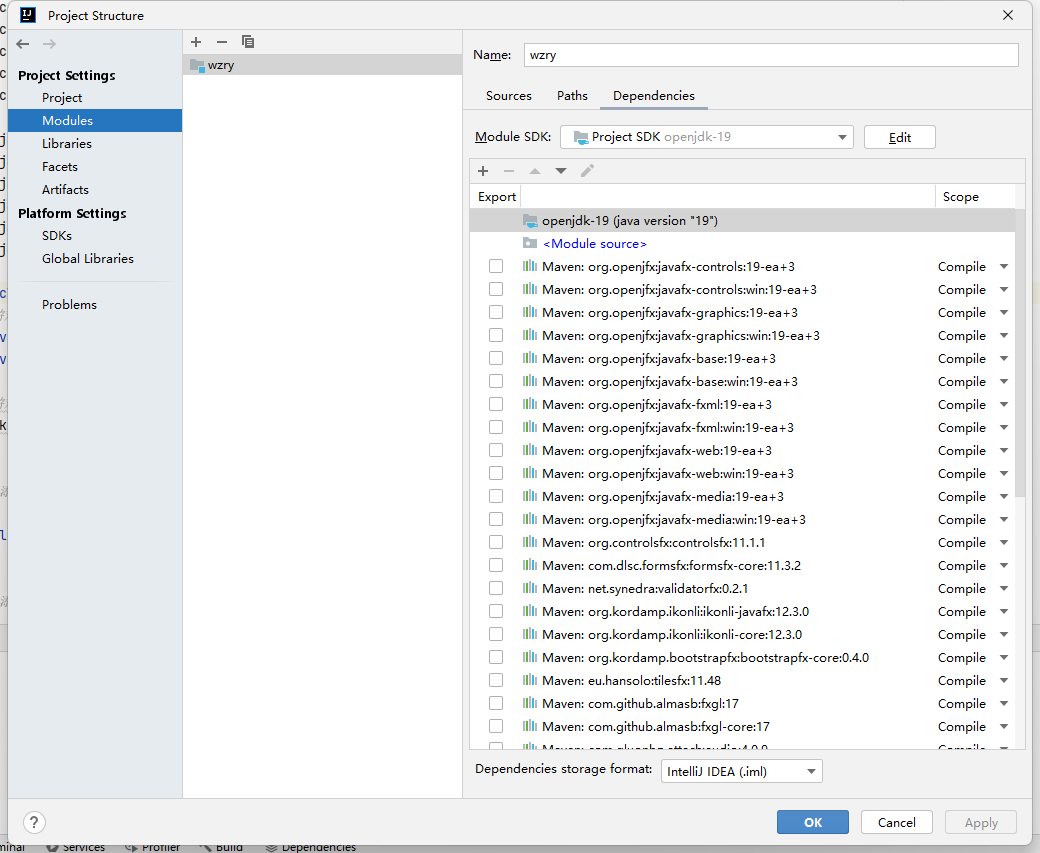
Task: Click library icon for validatorfx:0.2.1
Action: pos(529,588)
